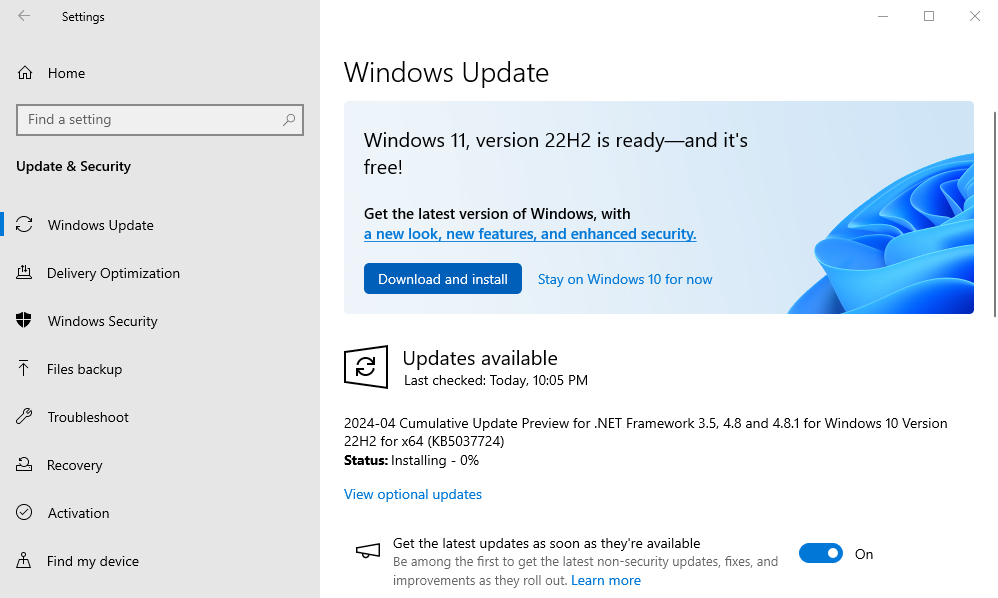
Task: Click the Updates available refresh icon
Action: (366, 367)
